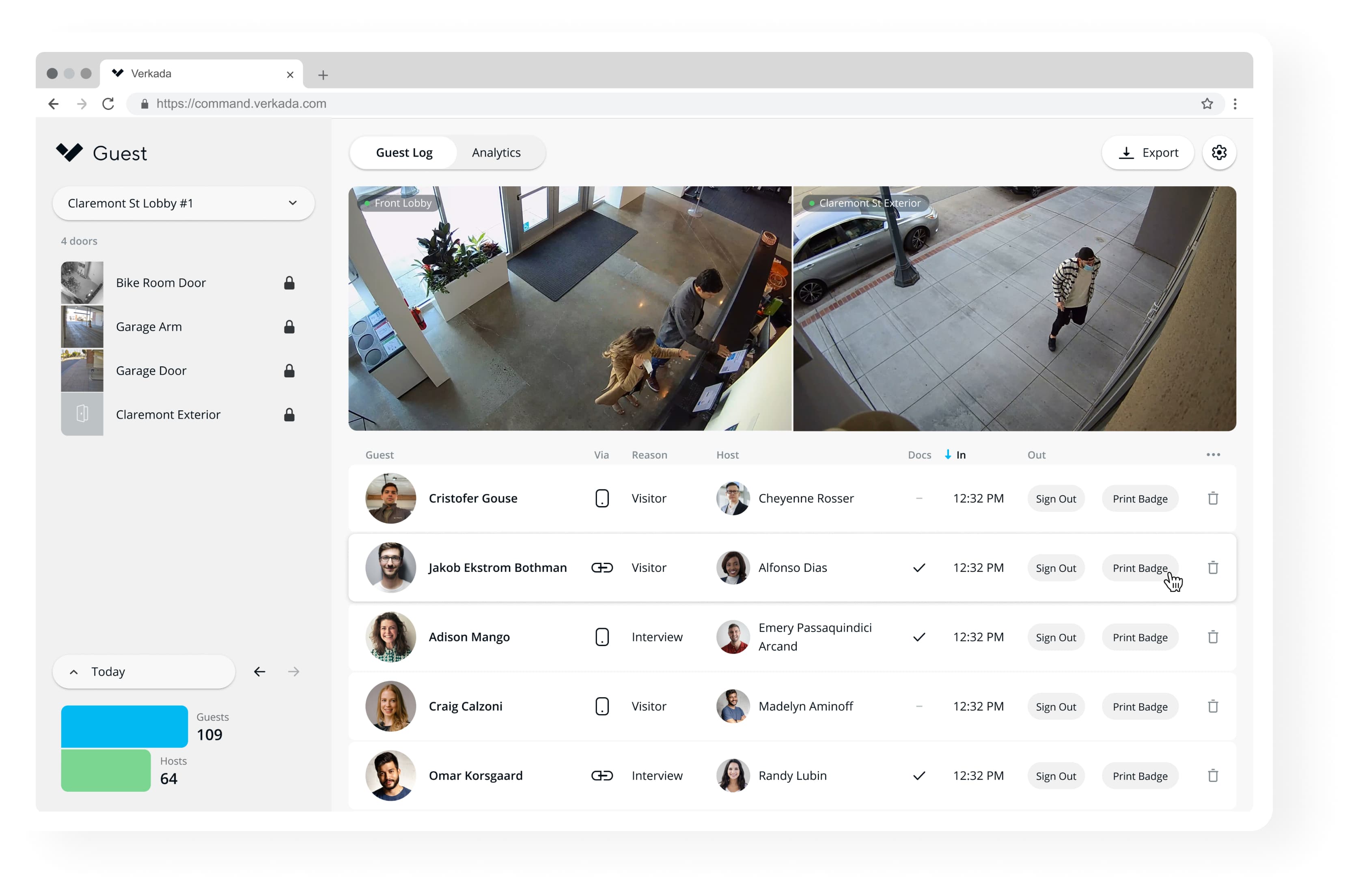Delete Cristofer Gouse's guest entry via trash icon
The height and width of the screenshot is (896, 1354).
pos(1212,498)
